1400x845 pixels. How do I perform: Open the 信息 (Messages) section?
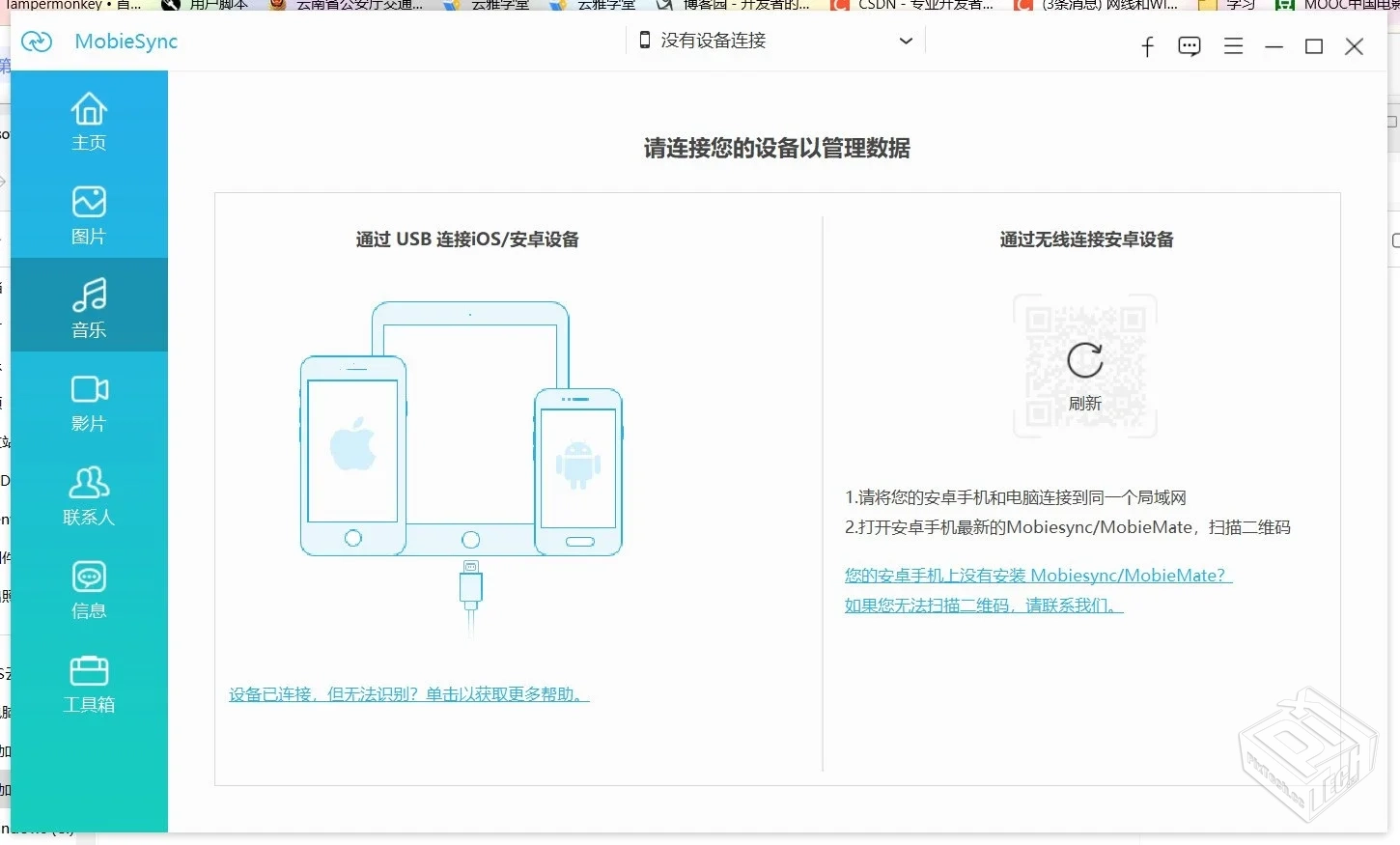(89, 587)
